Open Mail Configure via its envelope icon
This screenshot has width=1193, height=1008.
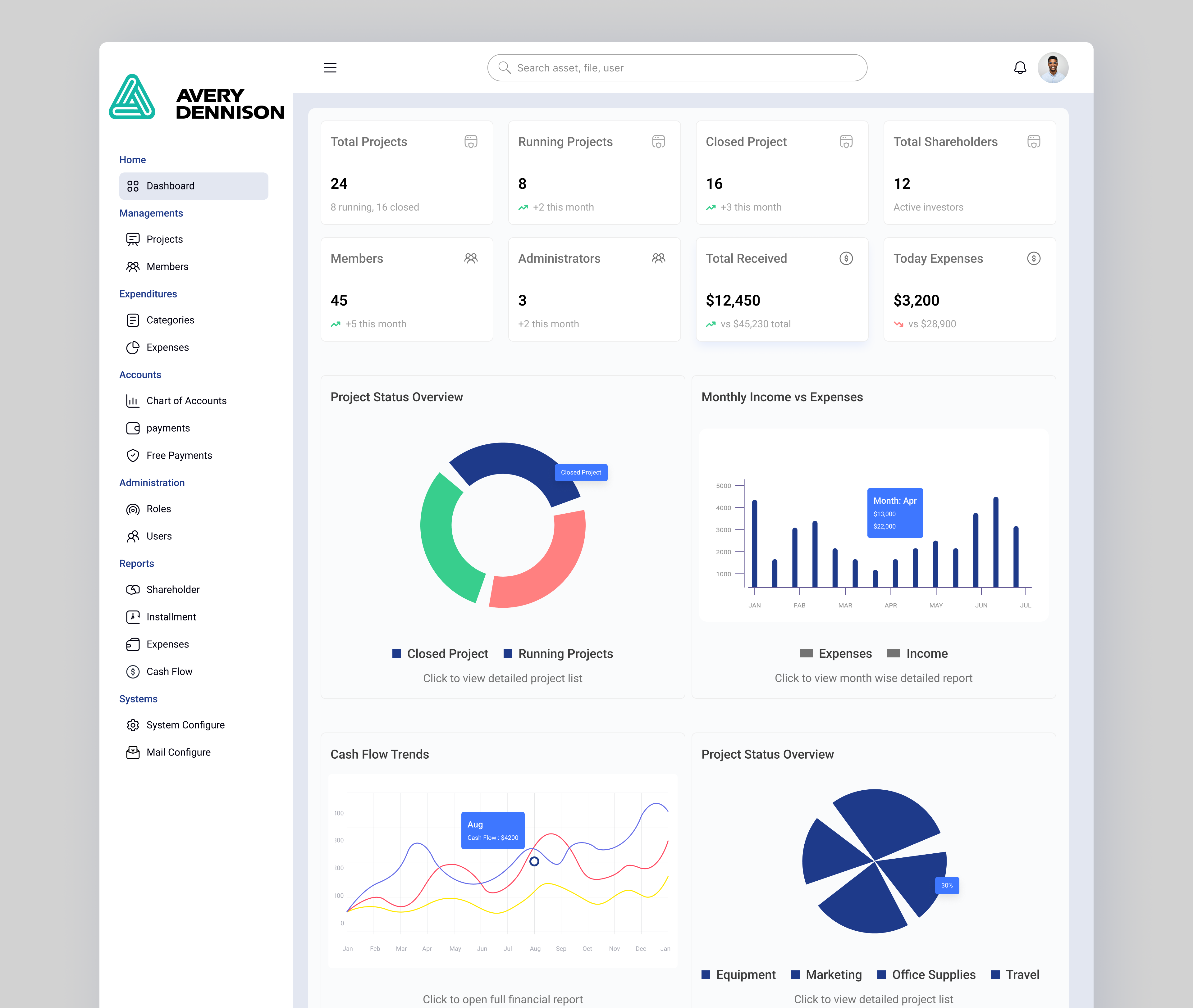(133, 752)
